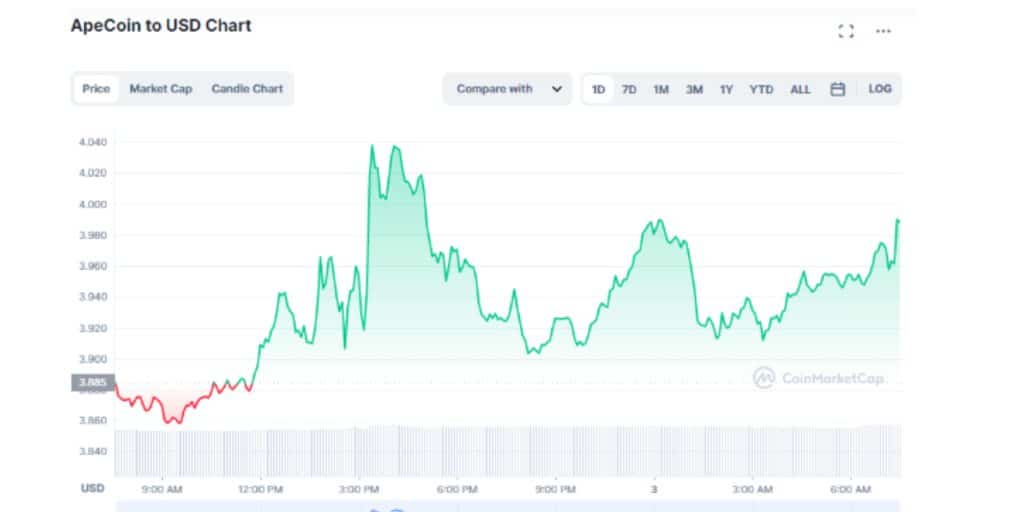Open the chart in fullscreen mode

[x=846, y=31]
